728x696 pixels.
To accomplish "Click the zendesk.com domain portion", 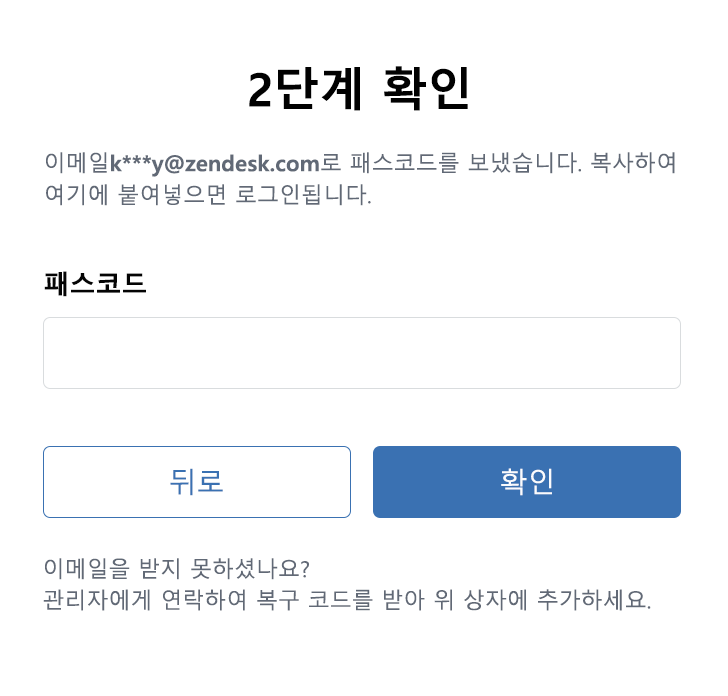I will click(252, 163).
